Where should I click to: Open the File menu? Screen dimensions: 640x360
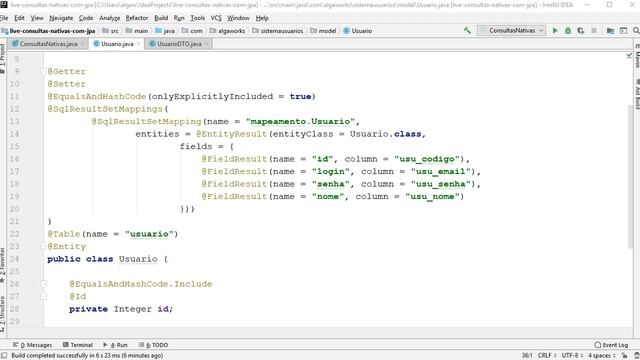pos(4,18)
